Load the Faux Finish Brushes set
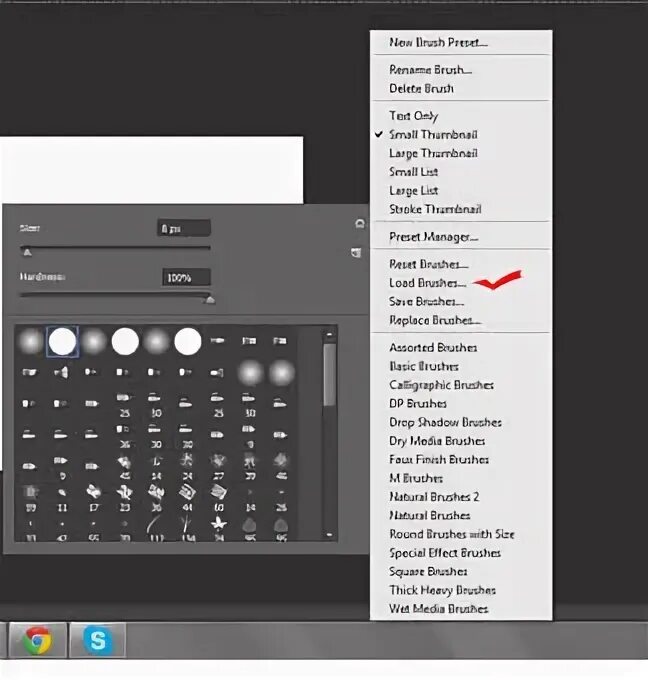648x680 pixels. tap(439, 459)
